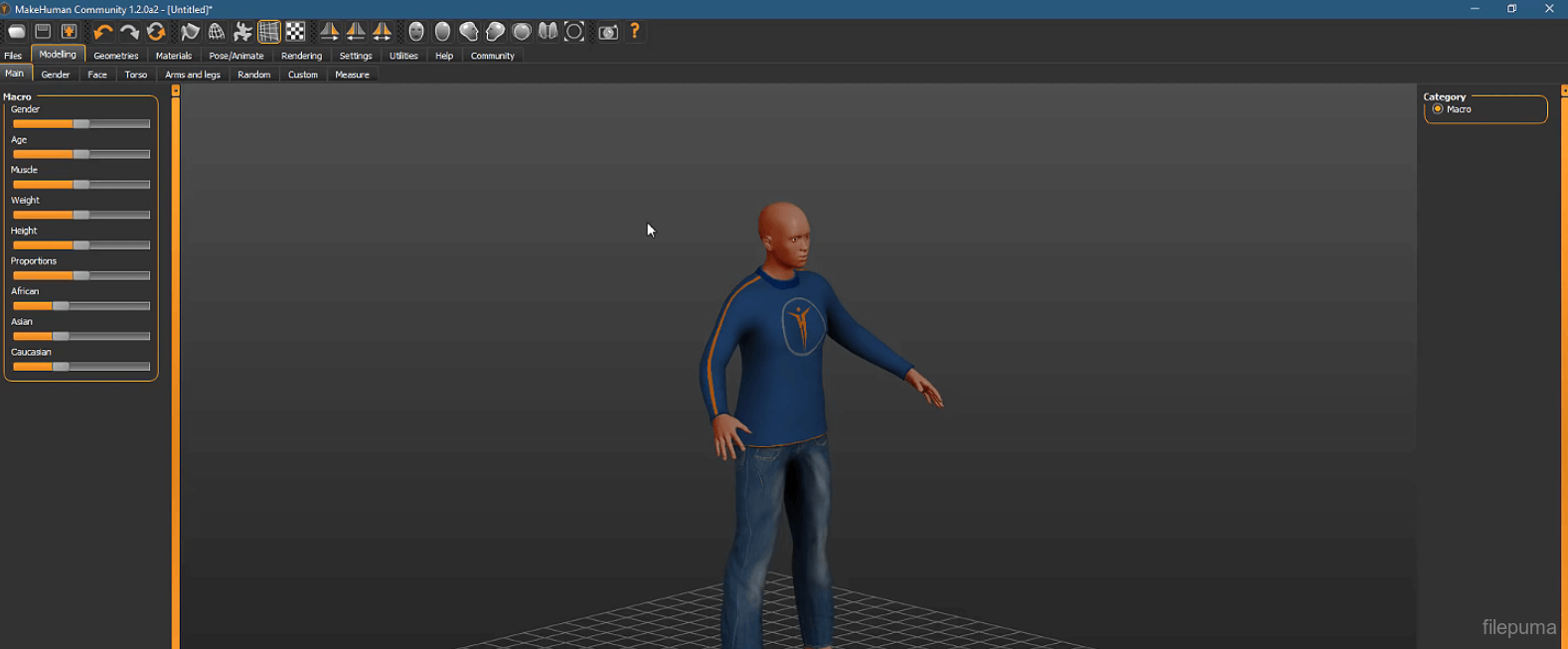Viewport: 1568px width, 649px height.
Task: Click the Save floppy disk icon
Action: click(x=43, y=32)
